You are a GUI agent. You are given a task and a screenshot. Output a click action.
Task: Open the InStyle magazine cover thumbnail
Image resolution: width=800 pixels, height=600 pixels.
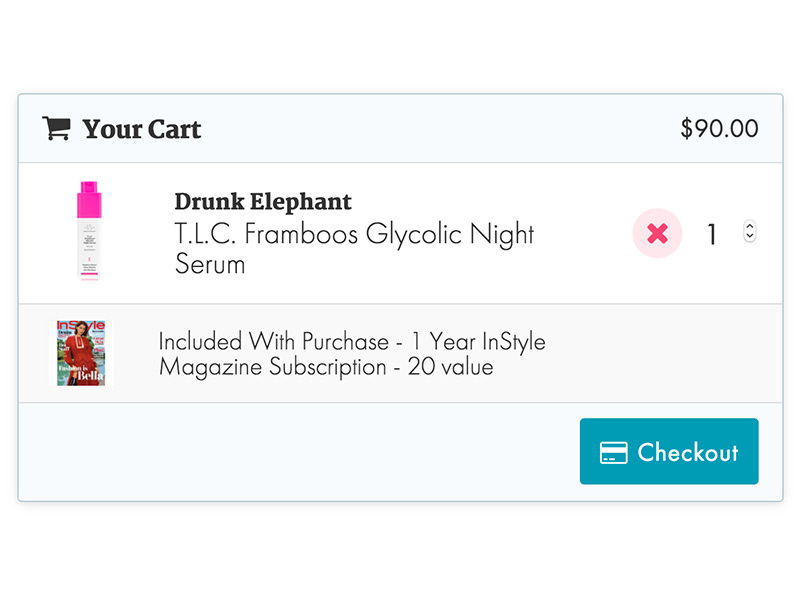83,353
